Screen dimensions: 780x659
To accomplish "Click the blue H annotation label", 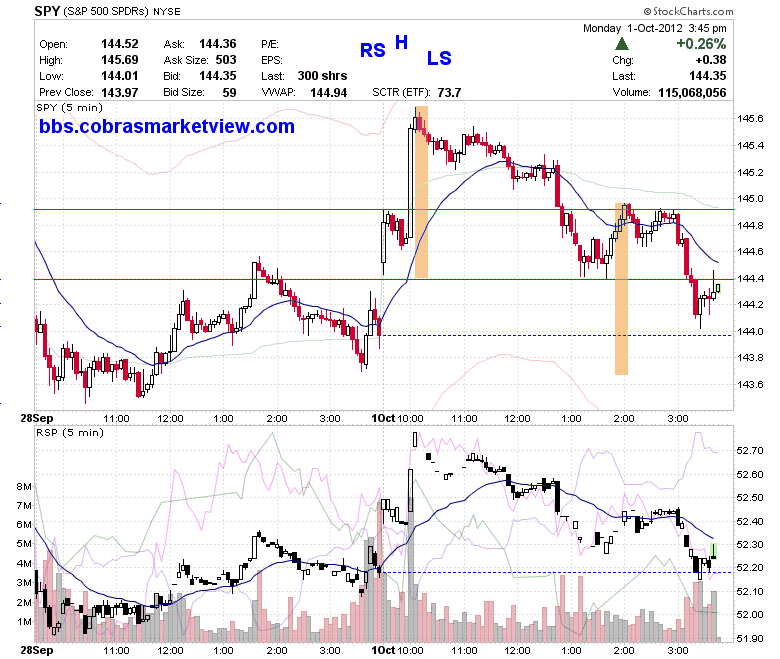I will tap(401, 42).
